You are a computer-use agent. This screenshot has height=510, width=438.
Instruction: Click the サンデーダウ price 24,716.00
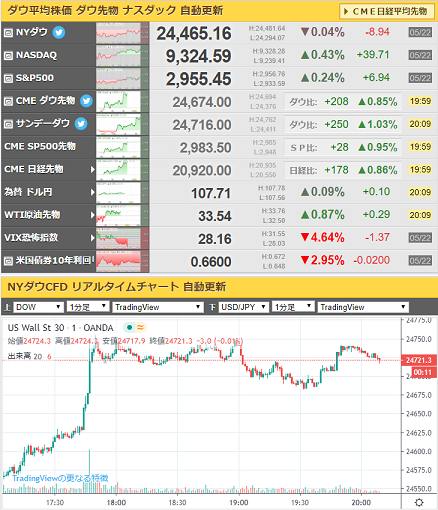coord(202,125)
